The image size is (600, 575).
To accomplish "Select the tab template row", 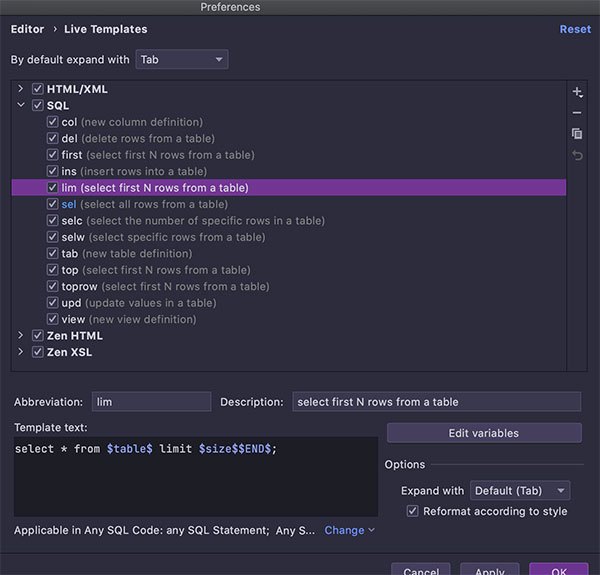I will 289,254.
